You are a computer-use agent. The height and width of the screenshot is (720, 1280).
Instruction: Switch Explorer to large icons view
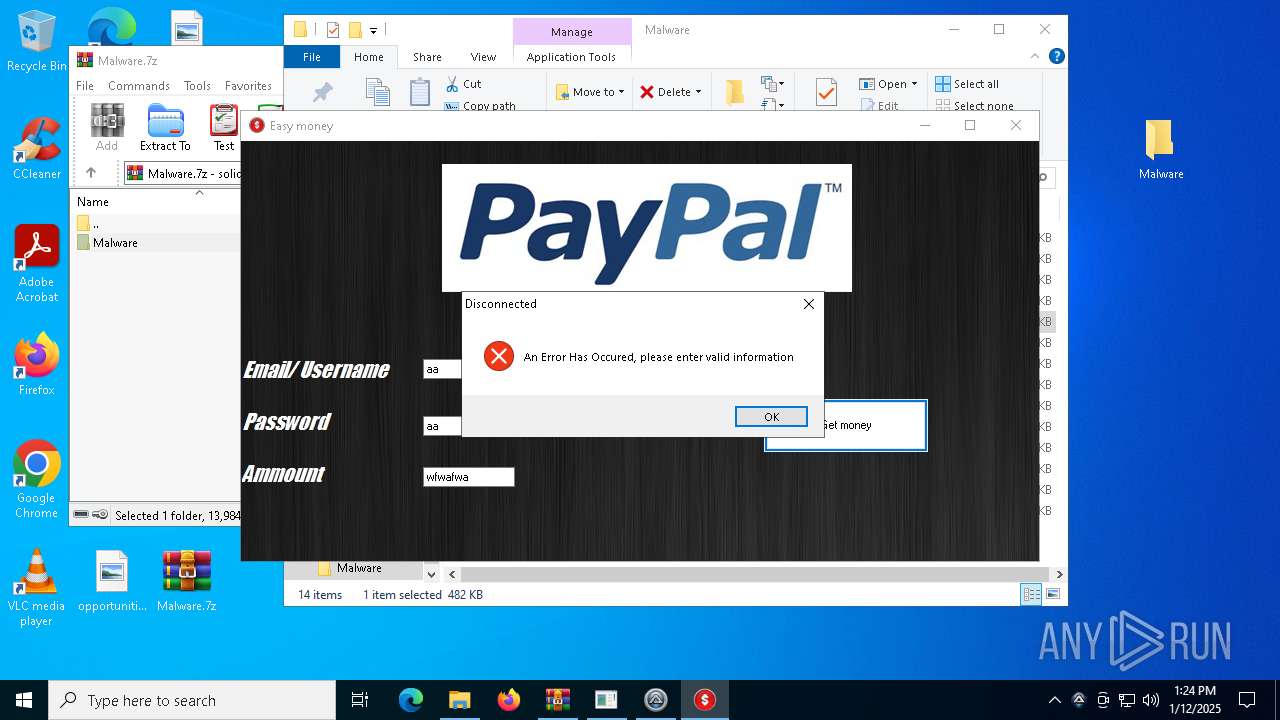click(x=1052, y=594)
